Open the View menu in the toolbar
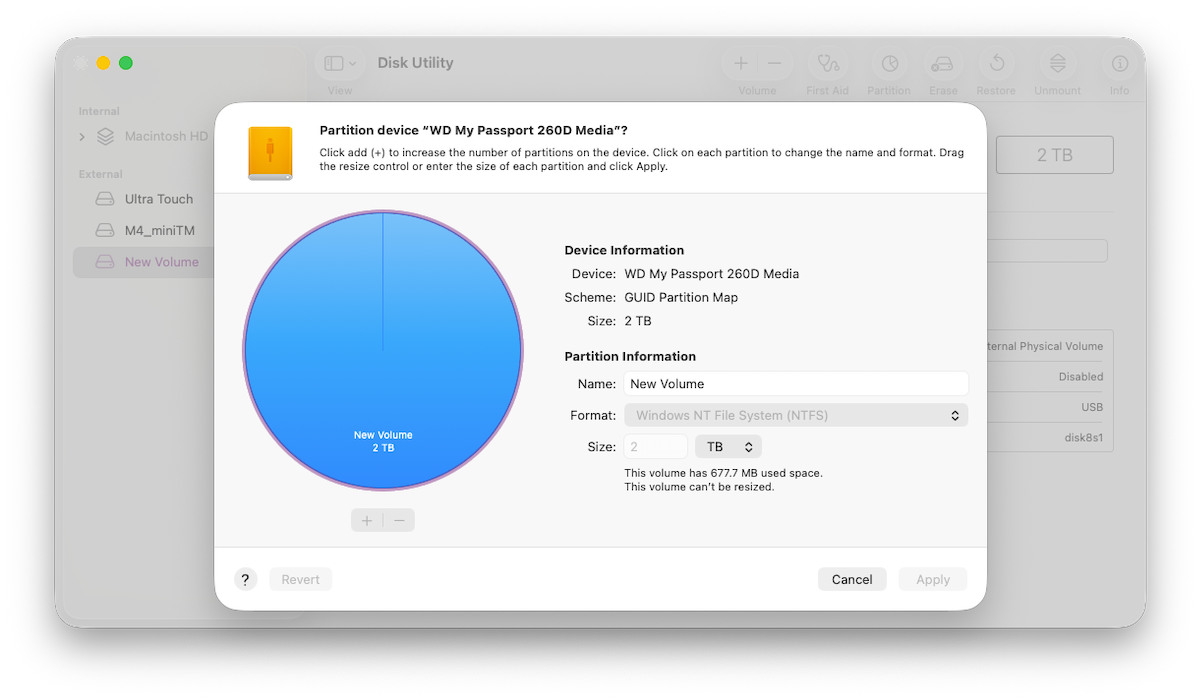 tap(339, 62)
